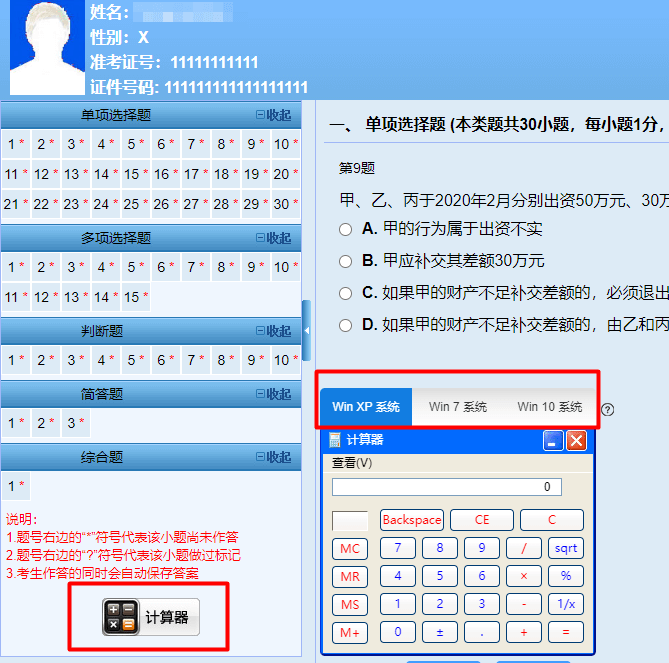Click the Backspace calculator key
Image resolution: width=669 pixels, height=663 pixels.
pos(412,520)
